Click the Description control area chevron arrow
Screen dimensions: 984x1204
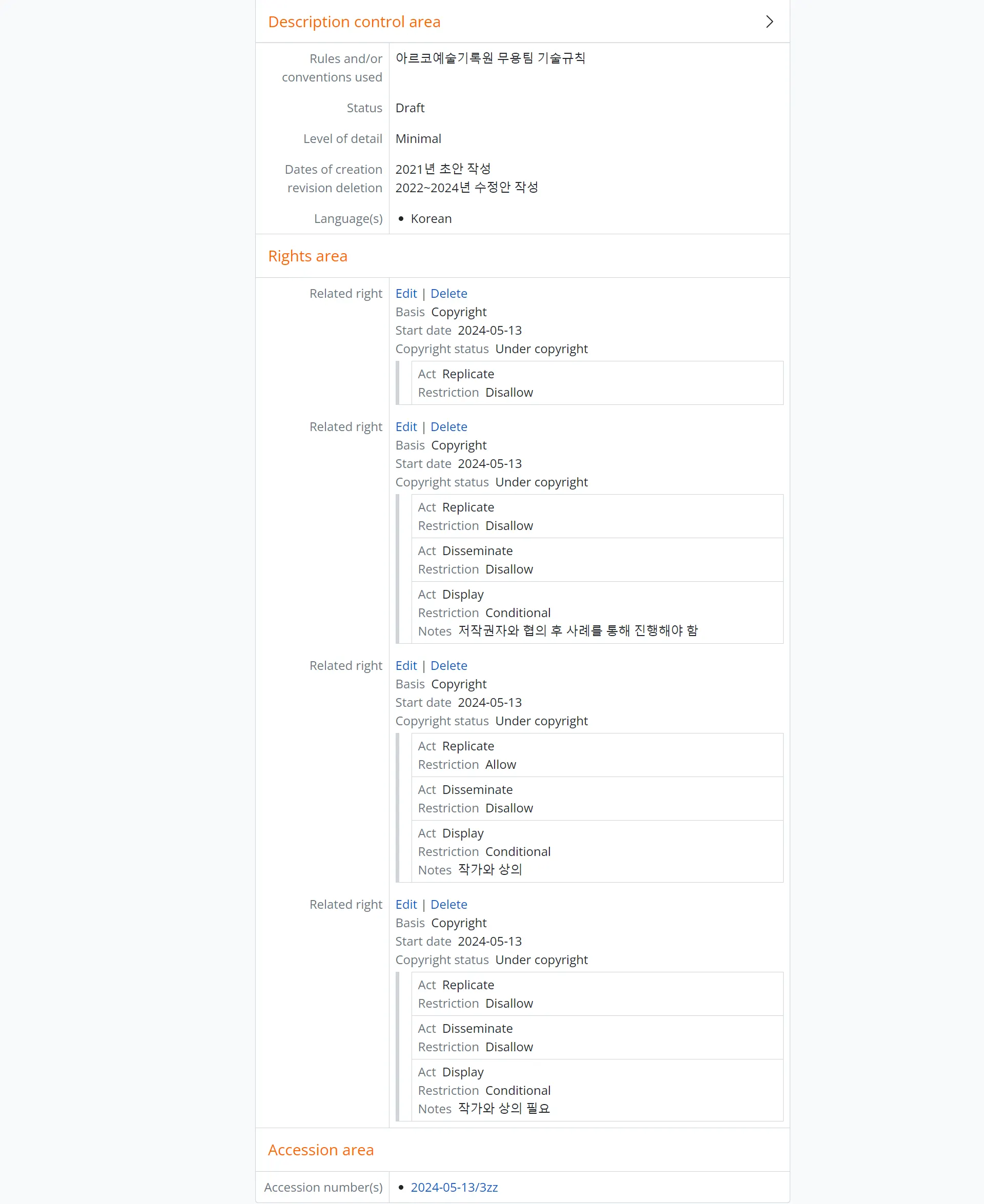point(769,22)
